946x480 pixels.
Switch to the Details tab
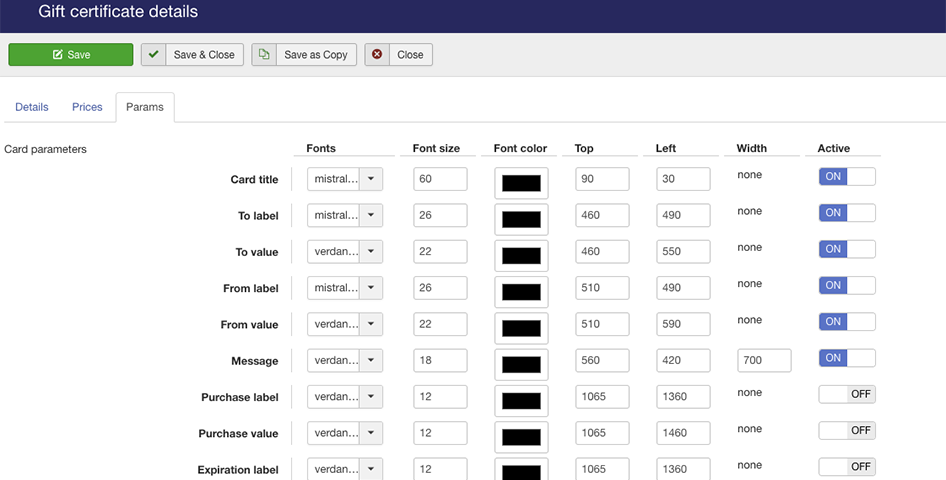(32, 107)
